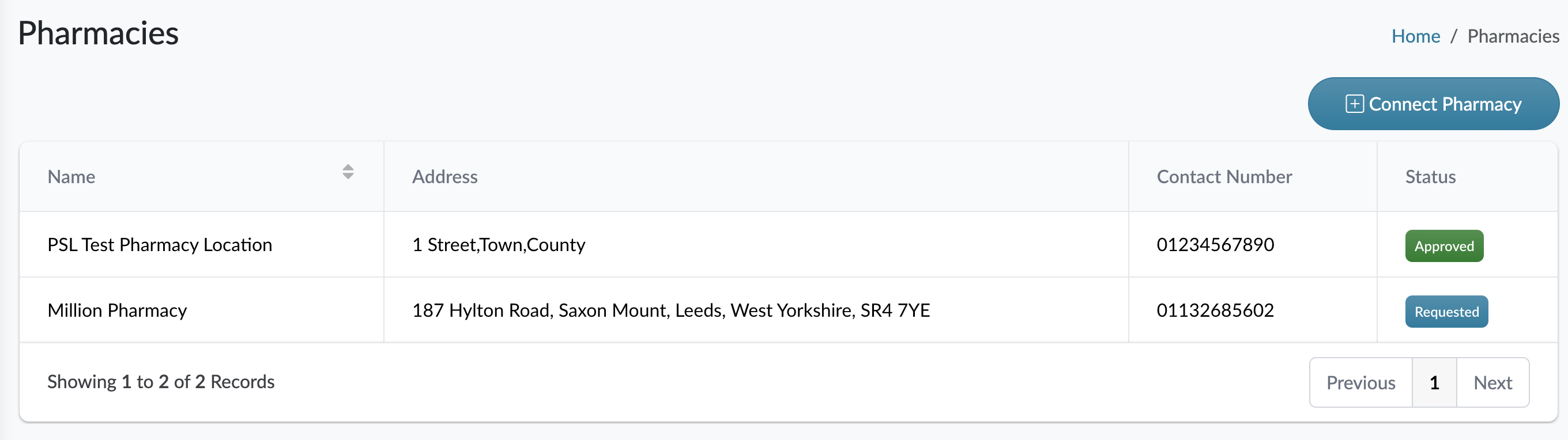This screenshot has height=440, width=1568.
Task: Click the 1 Street,Town,County address
Action: (x=498, y=245)
